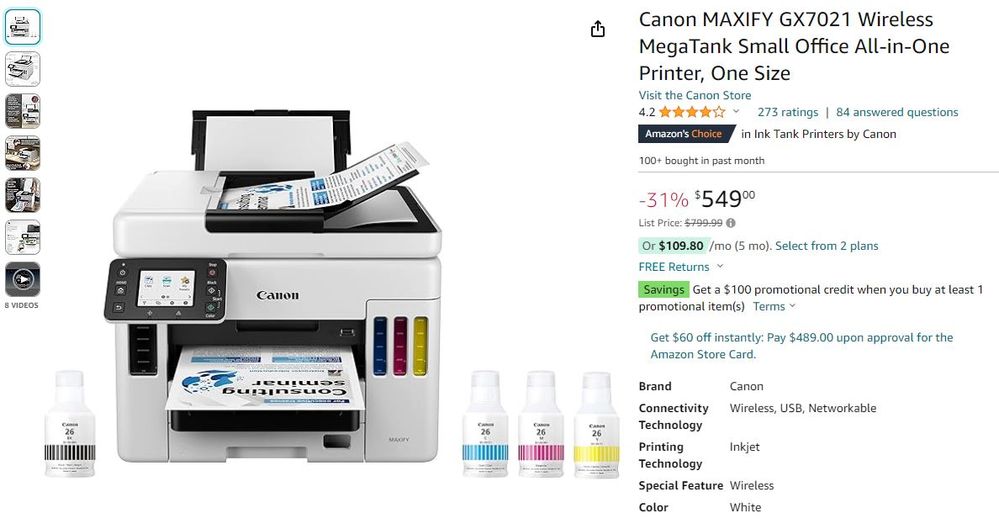999x519 pixels.
Task: Select the fourth product thumbnail
Action: (22, 153)
